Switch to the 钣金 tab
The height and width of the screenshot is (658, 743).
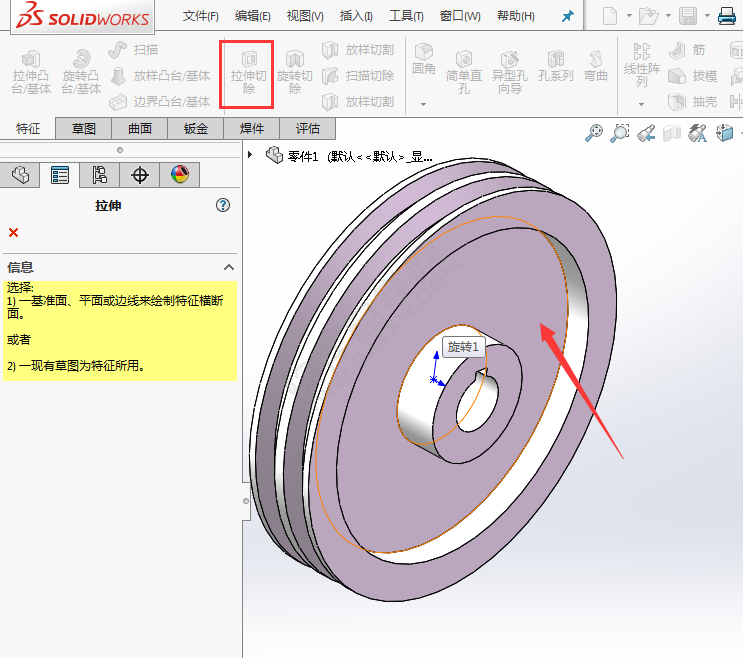coord(196,128)
